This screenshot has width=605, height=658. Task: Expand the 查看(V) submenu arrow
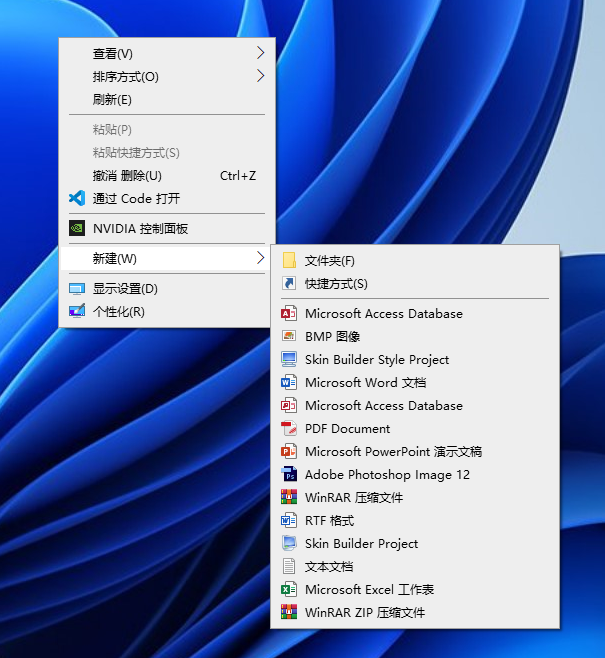coord(261,53)
